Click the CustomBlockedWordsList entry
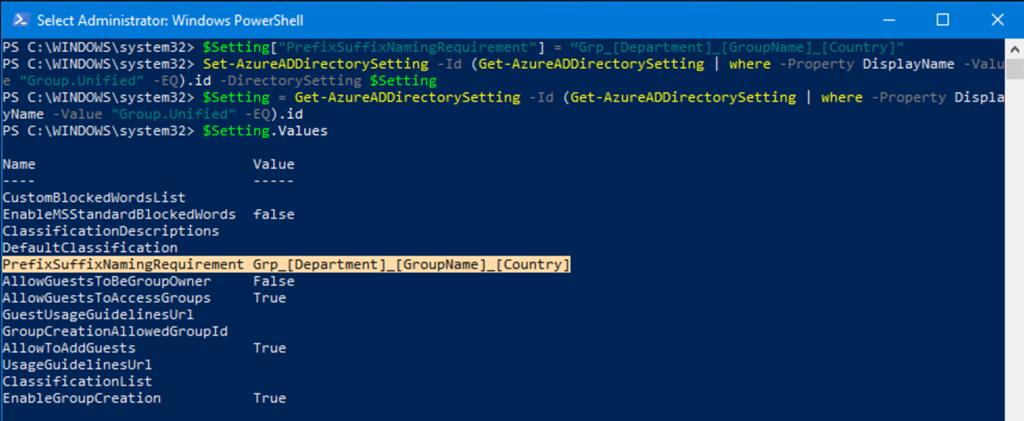The width and height of the screenshot is (1024, 421). click(x=93, y=197)
